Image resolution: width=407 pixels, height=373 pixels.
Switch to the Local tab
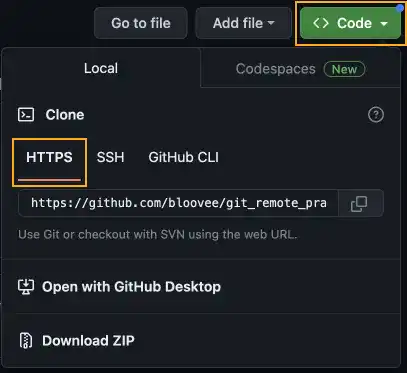coord(101,68)
